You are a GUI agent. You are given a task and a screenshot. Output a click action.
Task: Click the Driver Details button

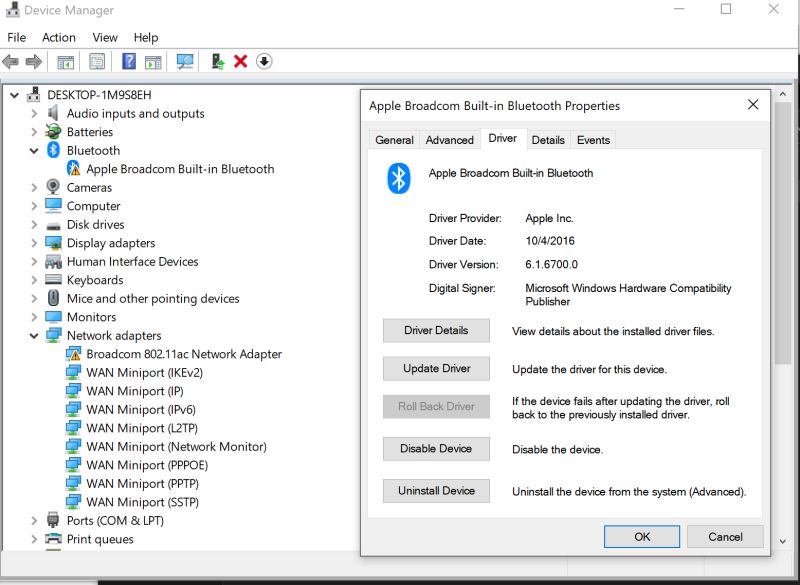(436, 330)
